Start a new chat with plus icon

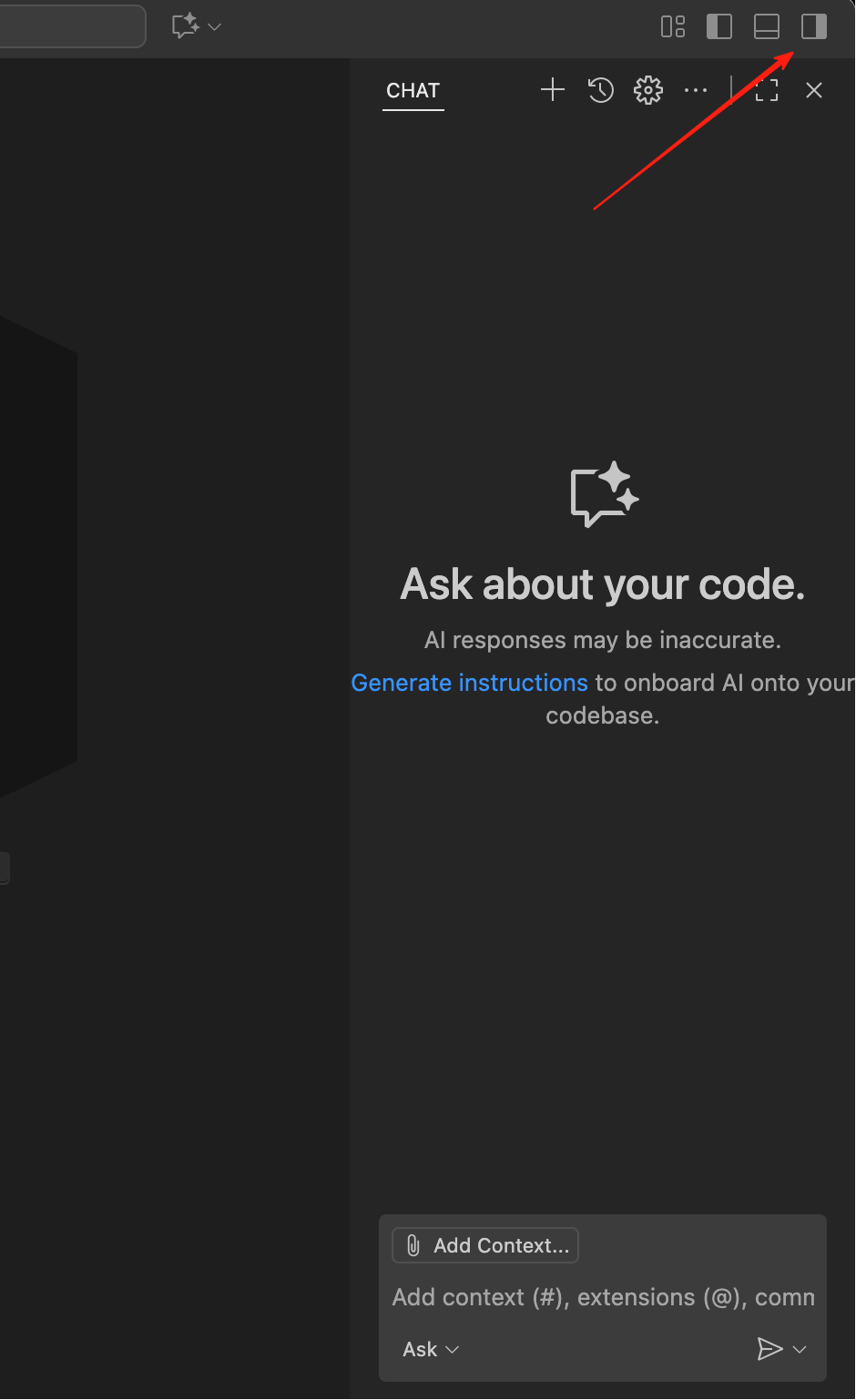pos(553,89)
